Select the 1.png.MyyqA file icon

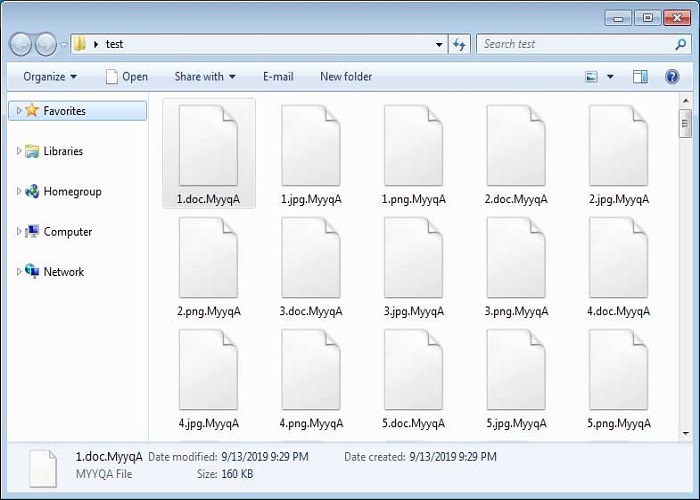[413, 146]
